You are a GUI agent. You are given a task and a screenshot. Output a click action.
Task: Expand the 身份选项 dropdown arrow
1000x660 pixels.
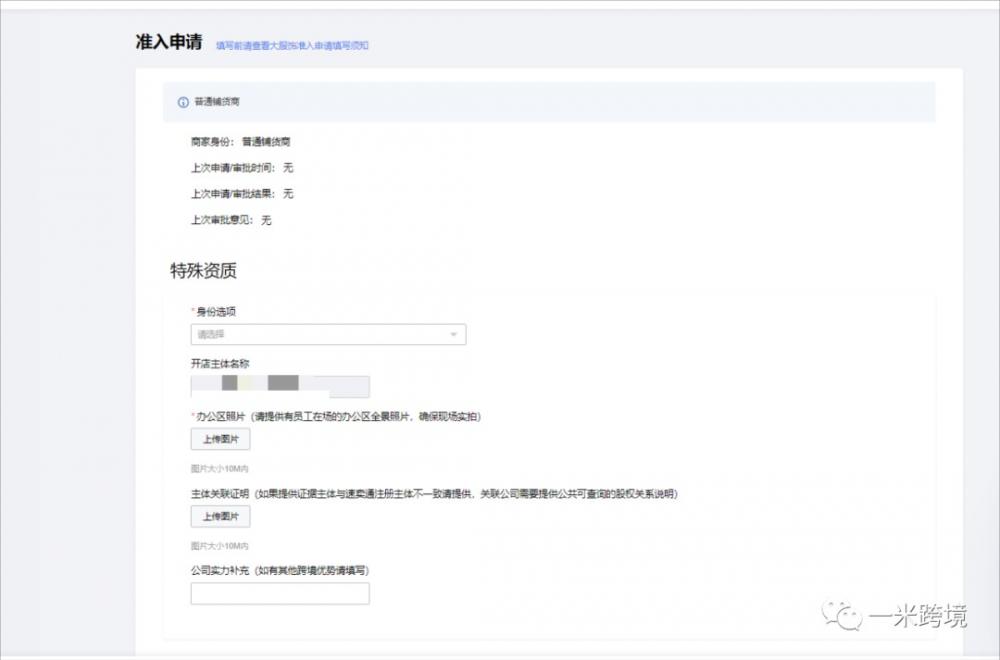coord(454,335)
